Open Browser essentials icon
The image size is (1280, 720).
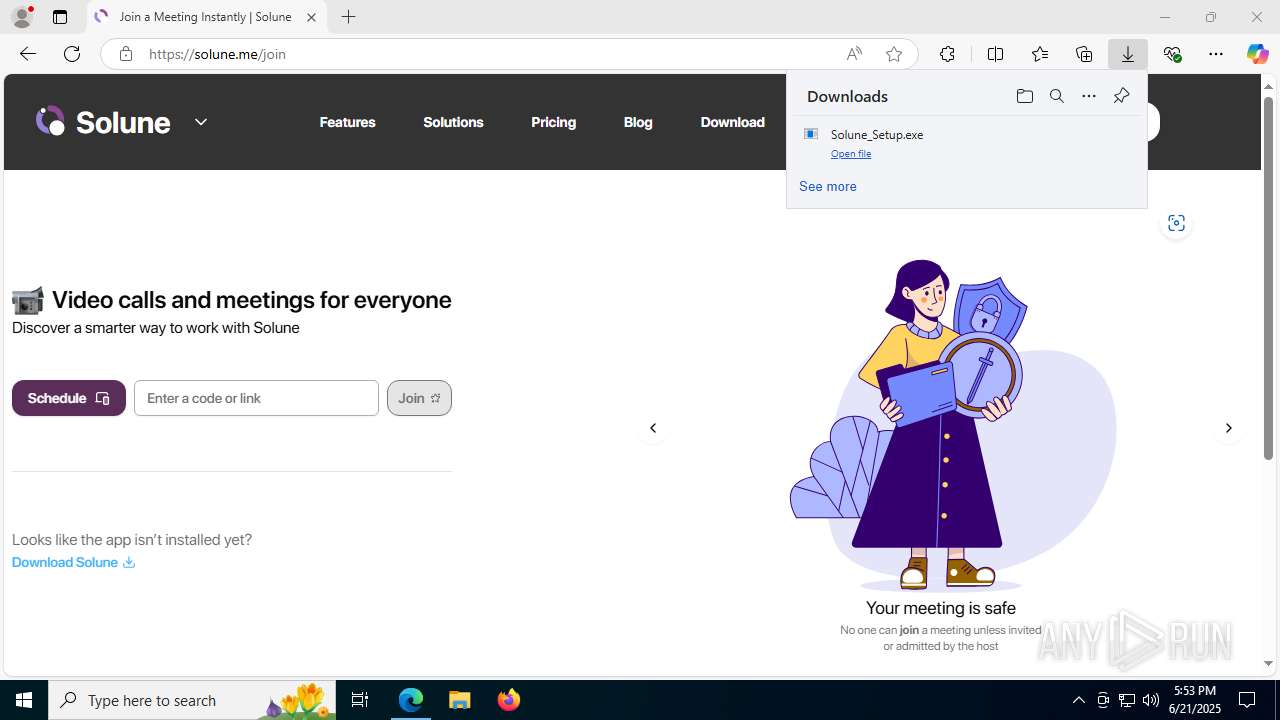pyautogui.click(x=1172, y=54)
